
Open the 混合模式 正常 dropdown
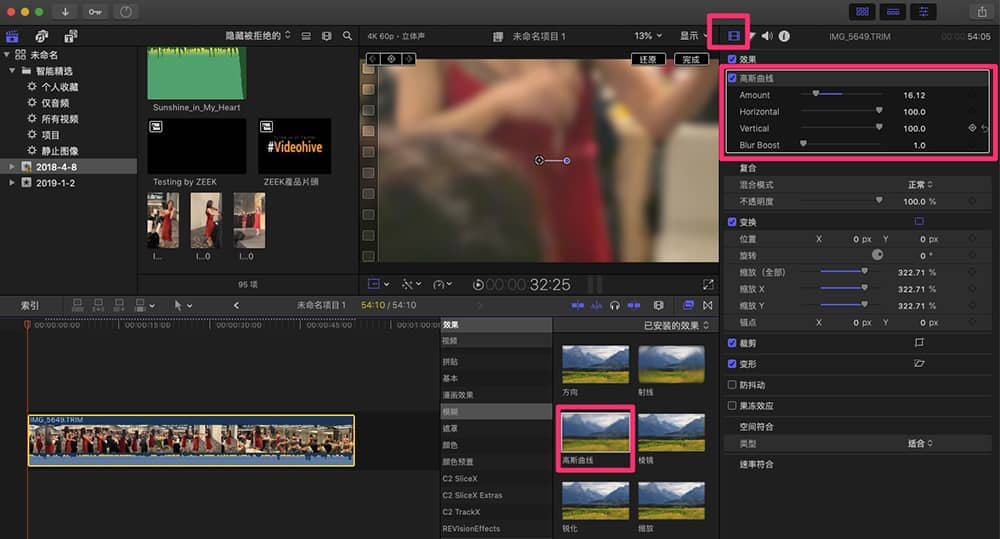(x=920, y=184)
